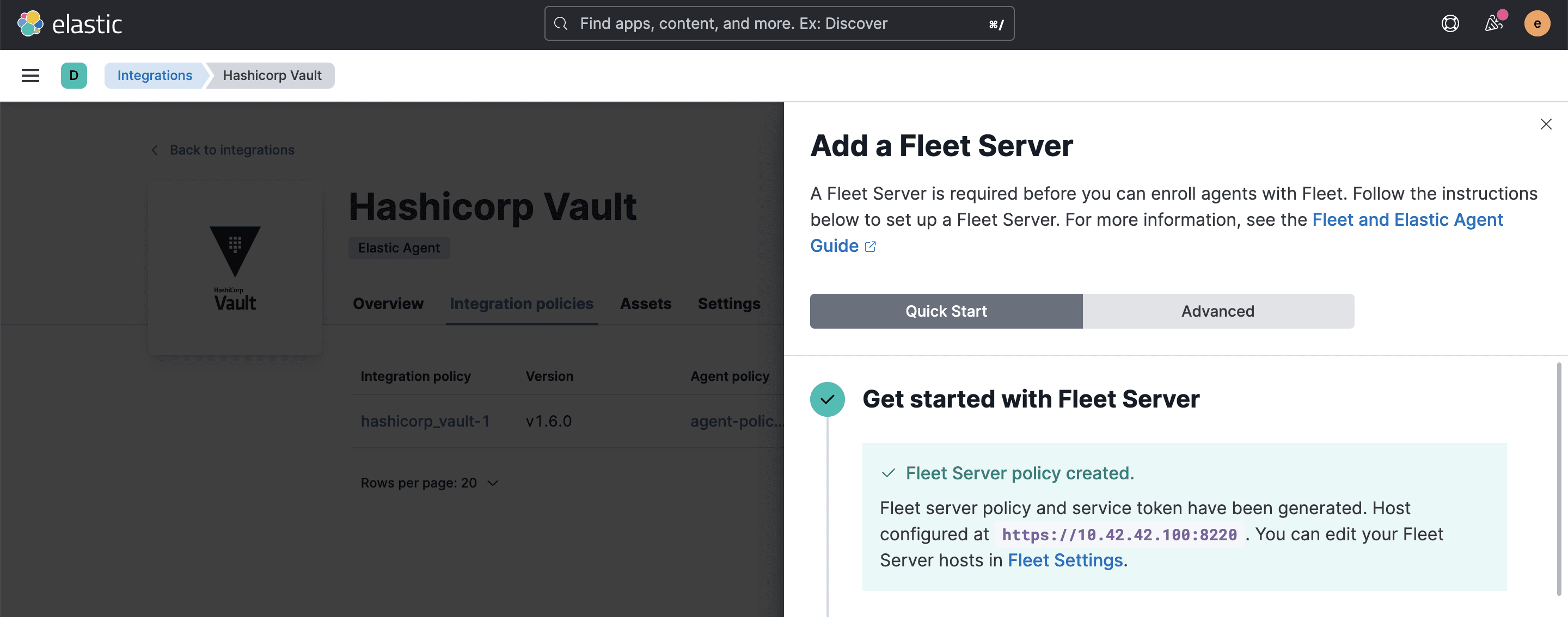
Task: Open the user avatar menu
Action: tap(1537, 24)
